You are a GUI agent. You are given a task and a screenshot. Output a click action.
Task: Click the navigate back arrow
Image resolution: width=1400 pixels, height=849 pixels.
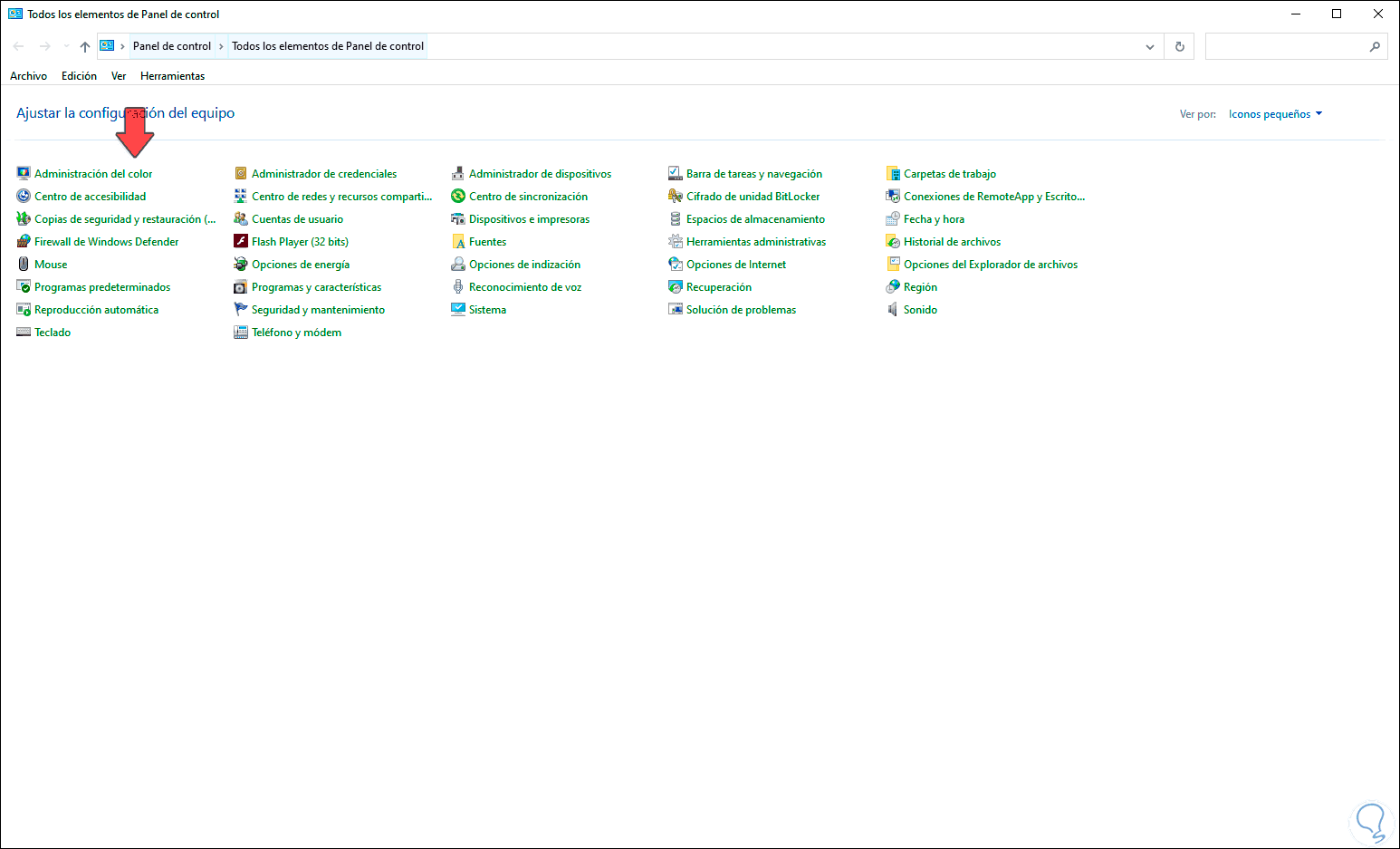[18, 46]
